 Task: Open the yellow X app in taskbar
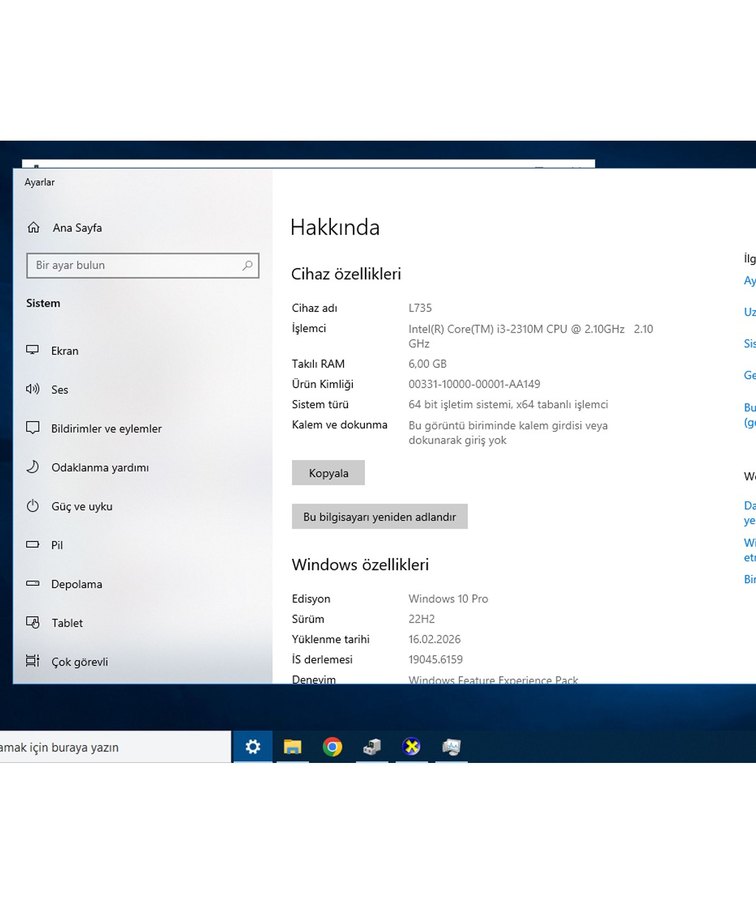tap(412, 747)
